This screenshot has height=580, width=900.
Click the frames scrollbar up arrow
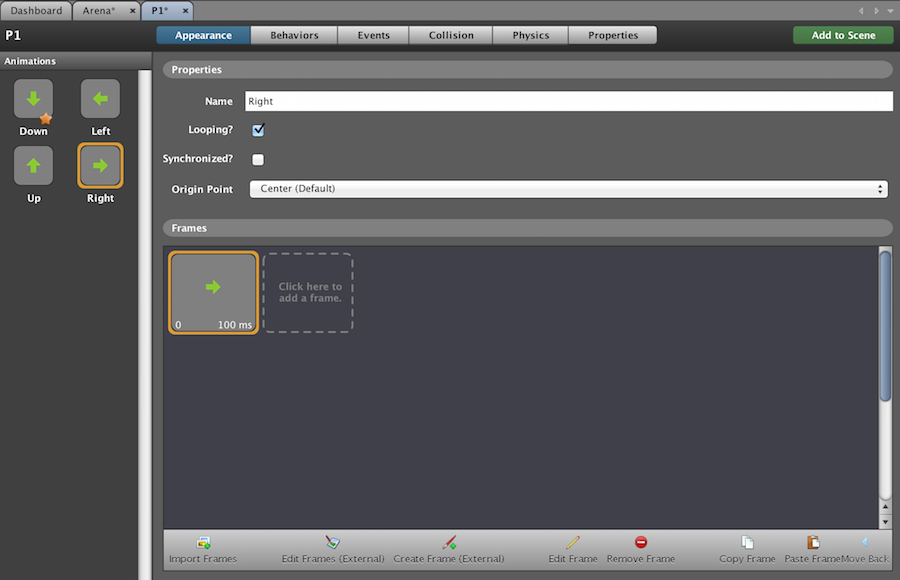[x=886, y=507]
